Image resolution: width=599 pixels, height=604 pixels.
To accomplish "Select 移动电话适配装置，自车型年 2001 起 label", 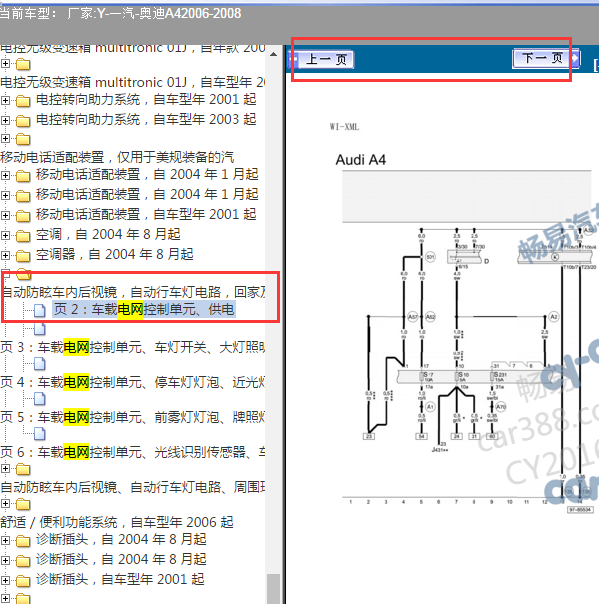I will point(146,214).
